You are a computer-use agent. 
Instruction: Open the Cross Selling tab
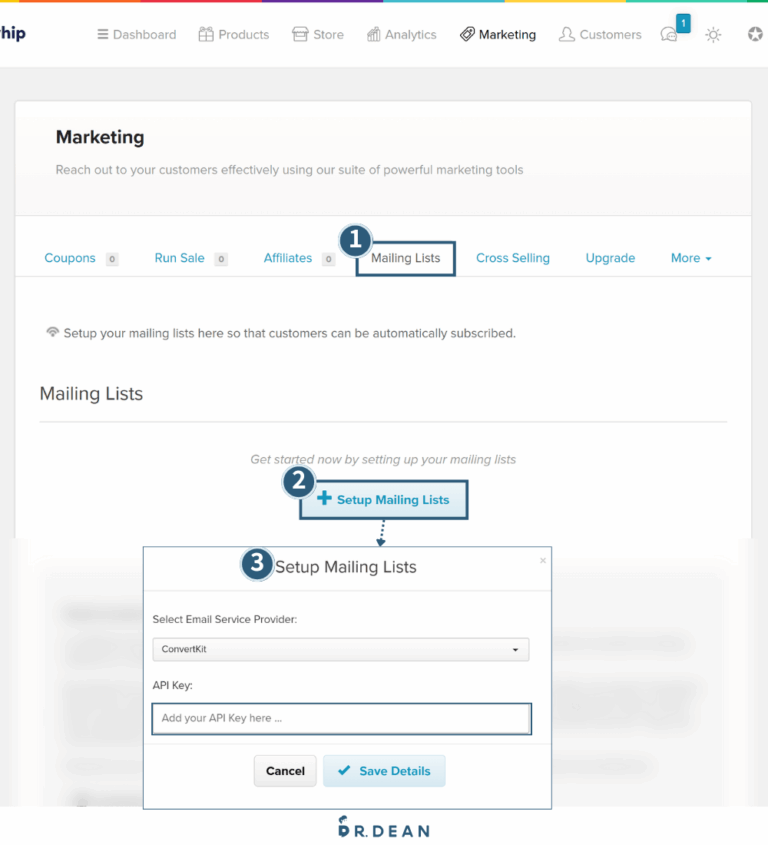point(512,258)
